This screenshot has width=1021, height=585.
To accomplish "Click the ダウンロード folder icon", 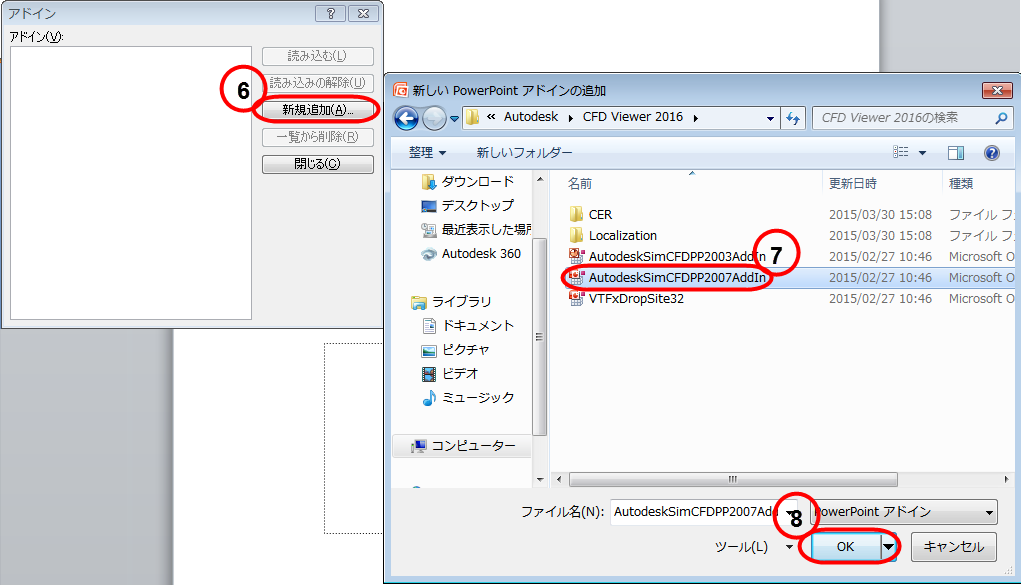I will 428,181.
